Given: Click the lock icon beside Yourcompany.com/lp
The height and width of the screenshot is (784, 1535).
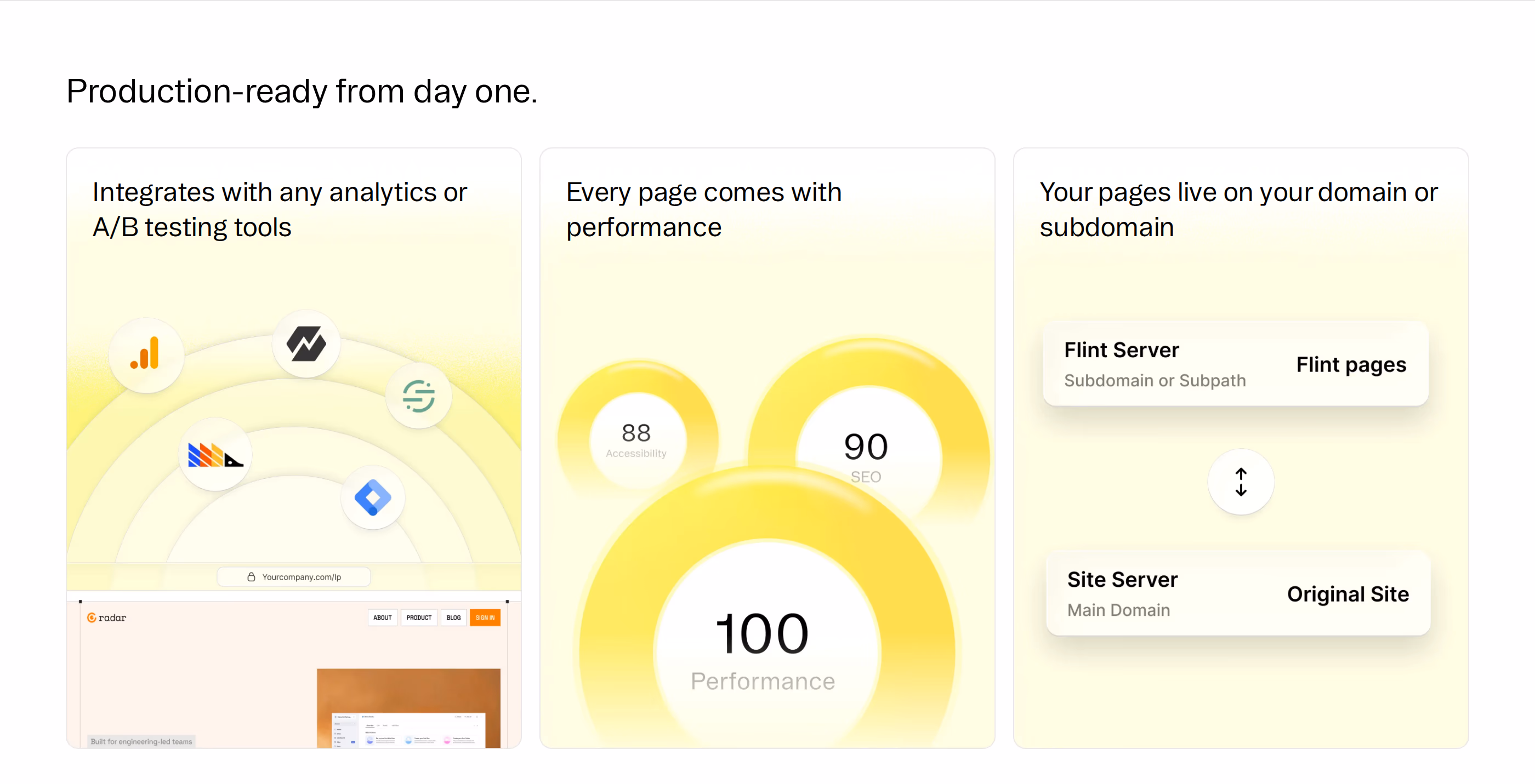Looking at the screenshot, I should point(251,577).
